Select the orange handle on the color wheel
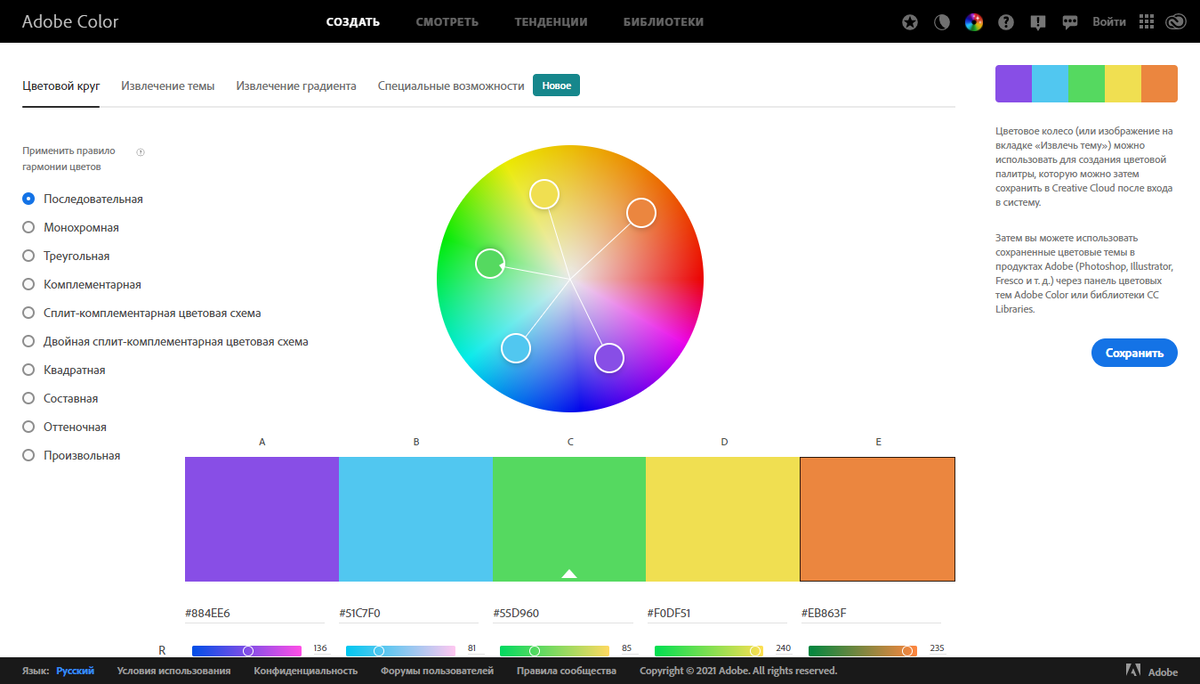1200x684 pixels. coord(641,212)
